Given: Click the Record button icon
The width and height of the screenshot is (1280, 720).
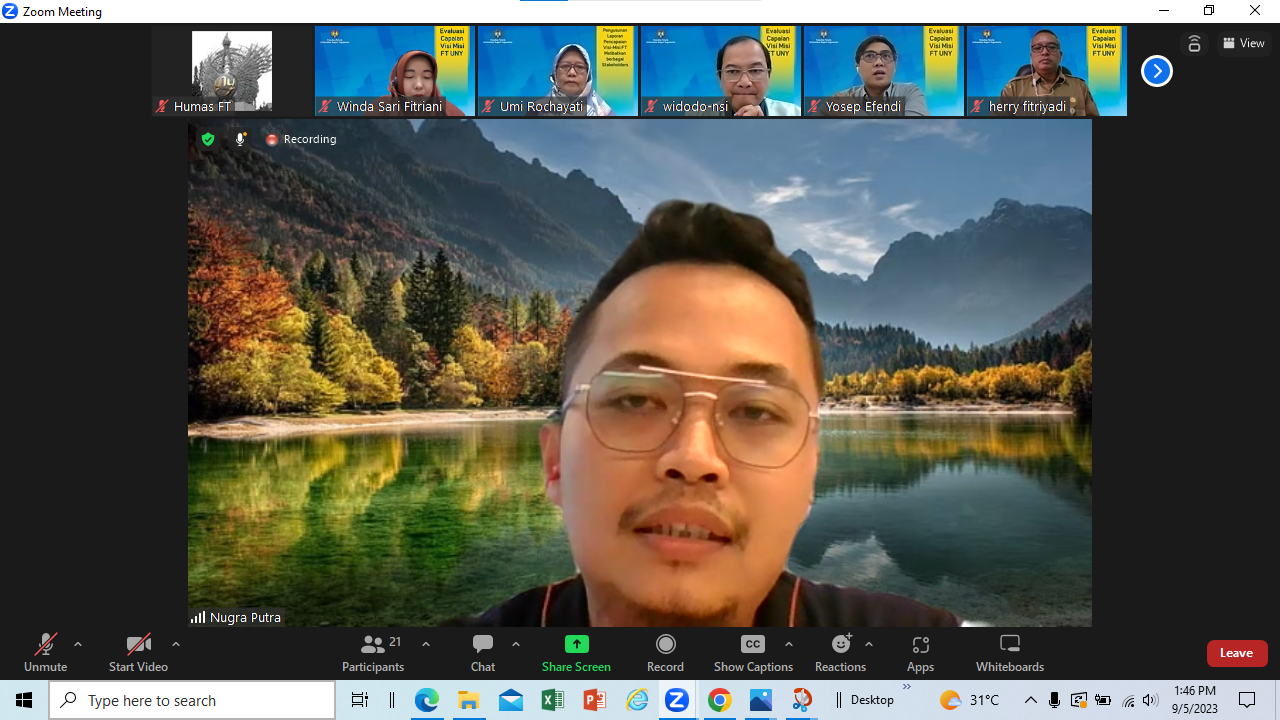Looking at the screenshot, I should click(x=665, y=644).
